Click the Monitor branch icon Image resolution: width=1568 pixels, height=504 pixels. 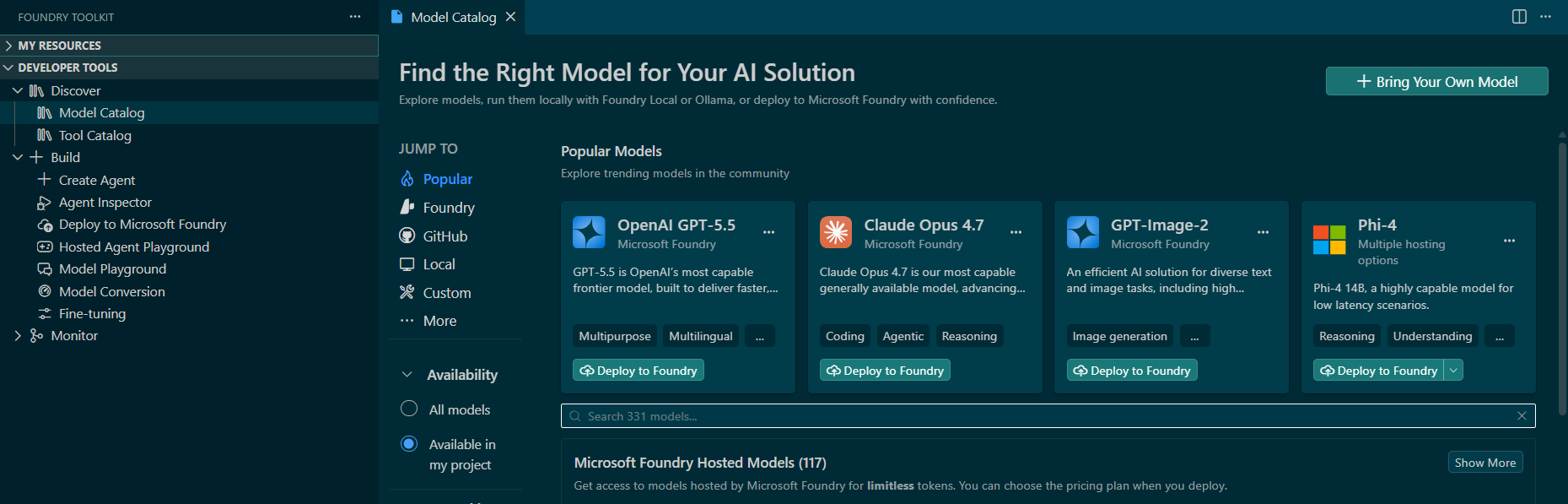tap(36, 336)
